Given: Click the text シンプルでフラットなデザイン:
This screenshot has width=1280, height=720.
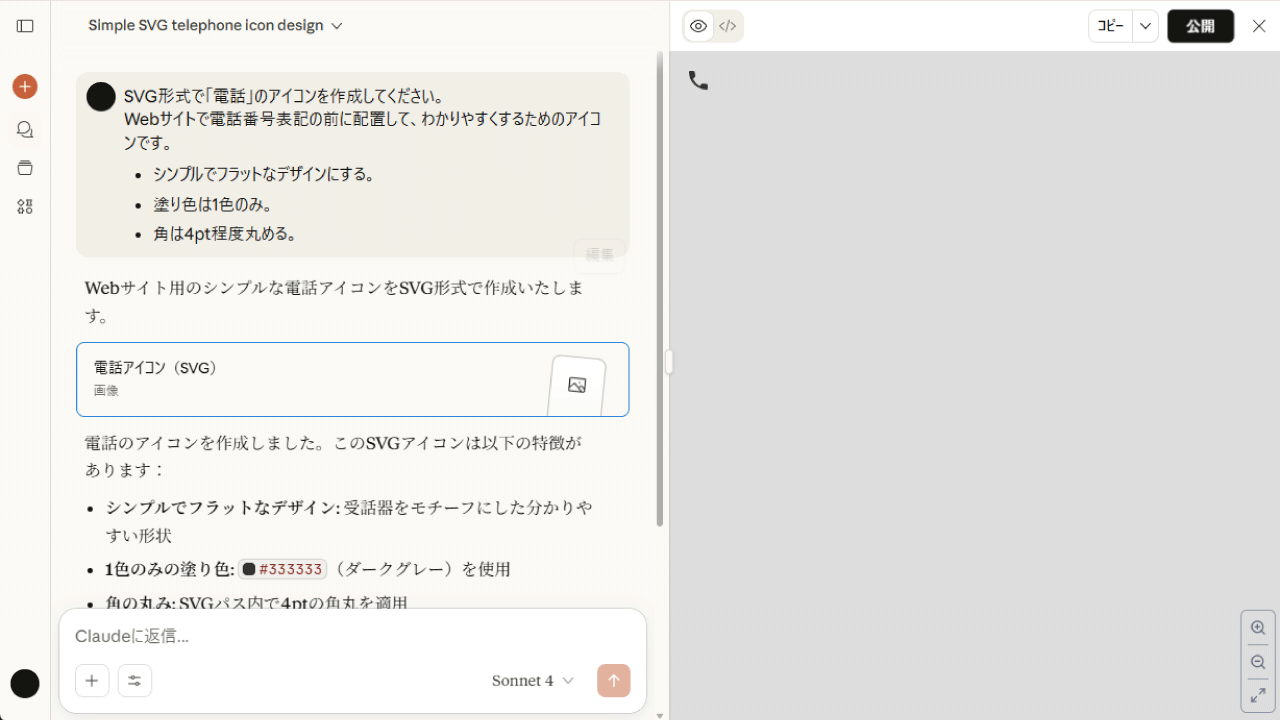Looking at the screenshot, I should pyautogui.click(x=223, y=507).
